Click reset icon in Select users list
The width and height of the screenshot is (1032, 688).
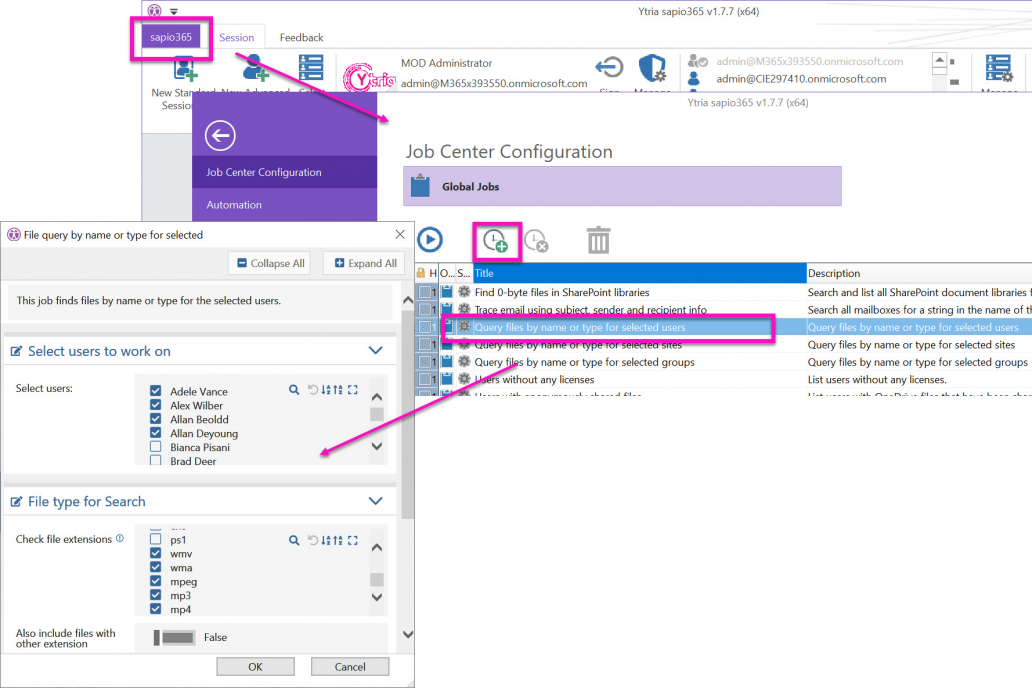pos(313,390)
